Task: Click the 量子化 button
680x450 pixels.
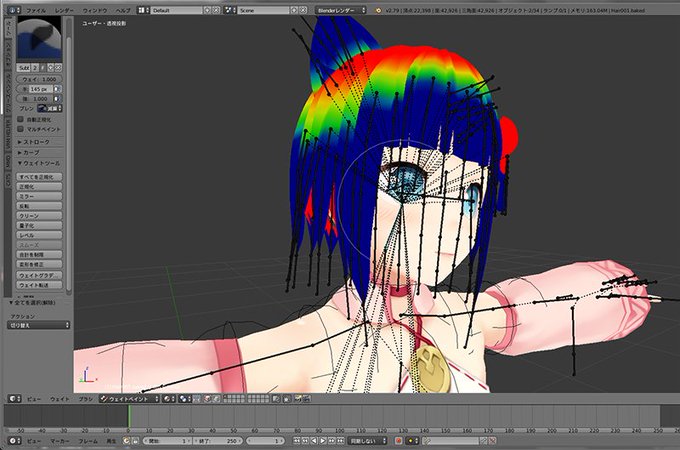Action: point(39,225)
